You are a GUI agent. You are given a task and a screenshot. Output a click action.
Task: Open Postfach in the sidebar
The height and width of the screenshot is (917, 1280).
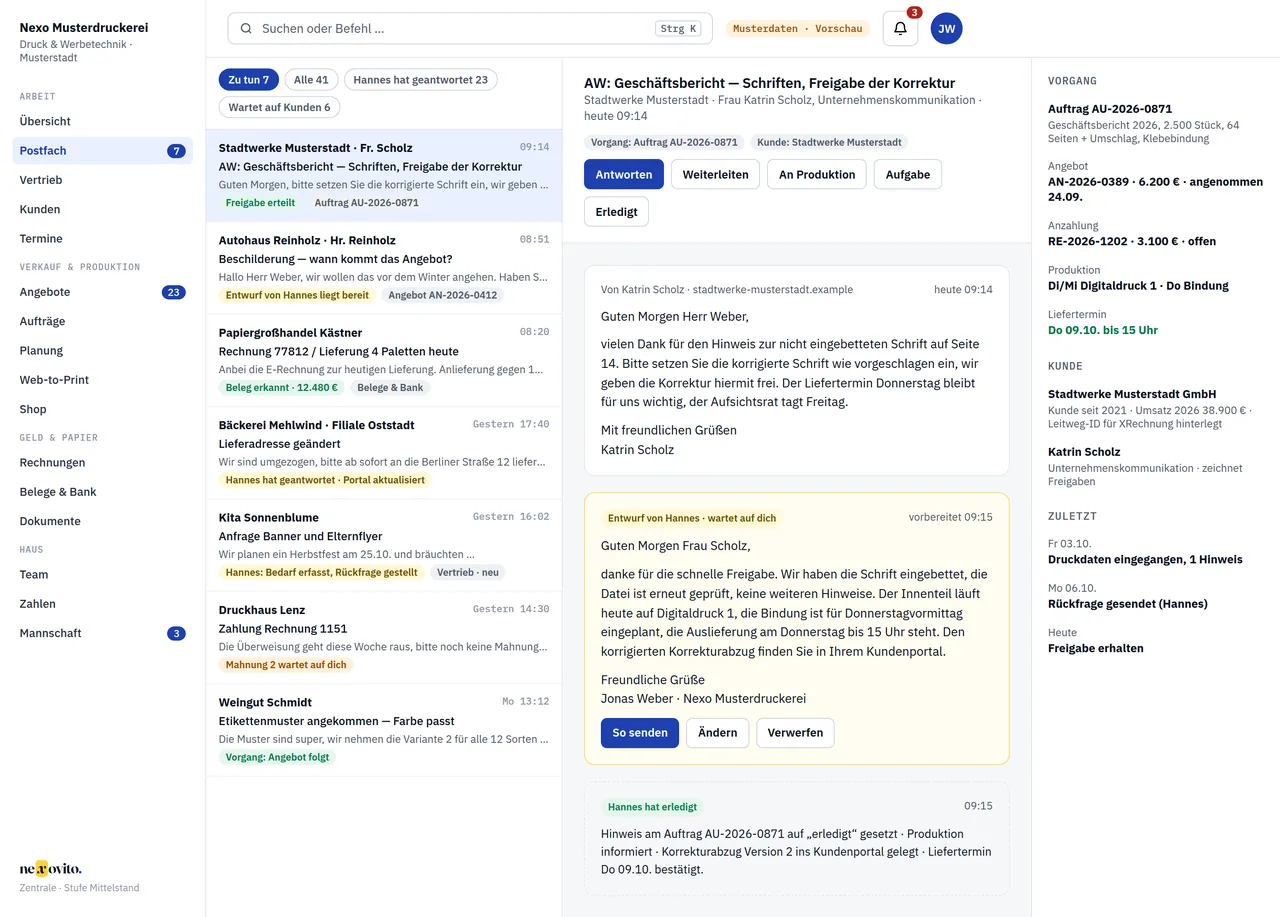(x=102, y=151)
